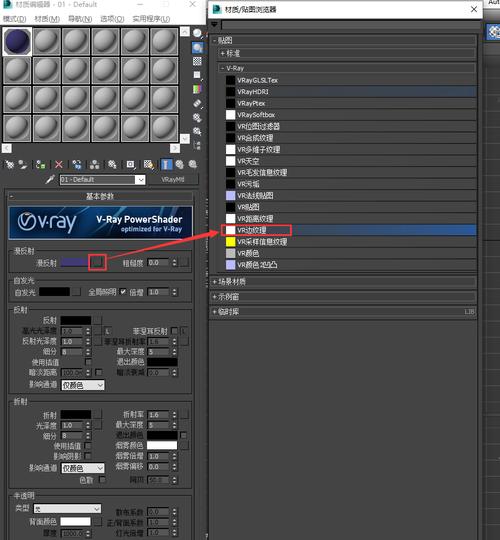Screen dimensions: 500x540
Task: Open the Material ID Channel flyout
Action: 131,165
